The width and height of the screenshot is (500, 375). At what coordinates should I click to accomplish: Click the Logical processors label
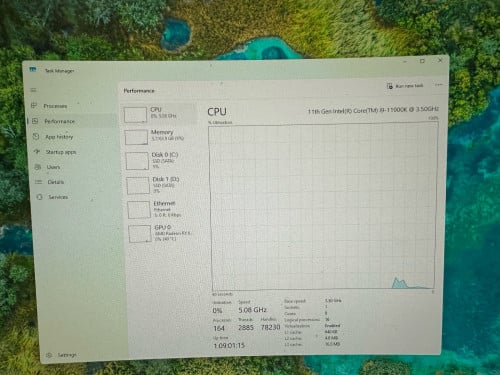(302, 320)
